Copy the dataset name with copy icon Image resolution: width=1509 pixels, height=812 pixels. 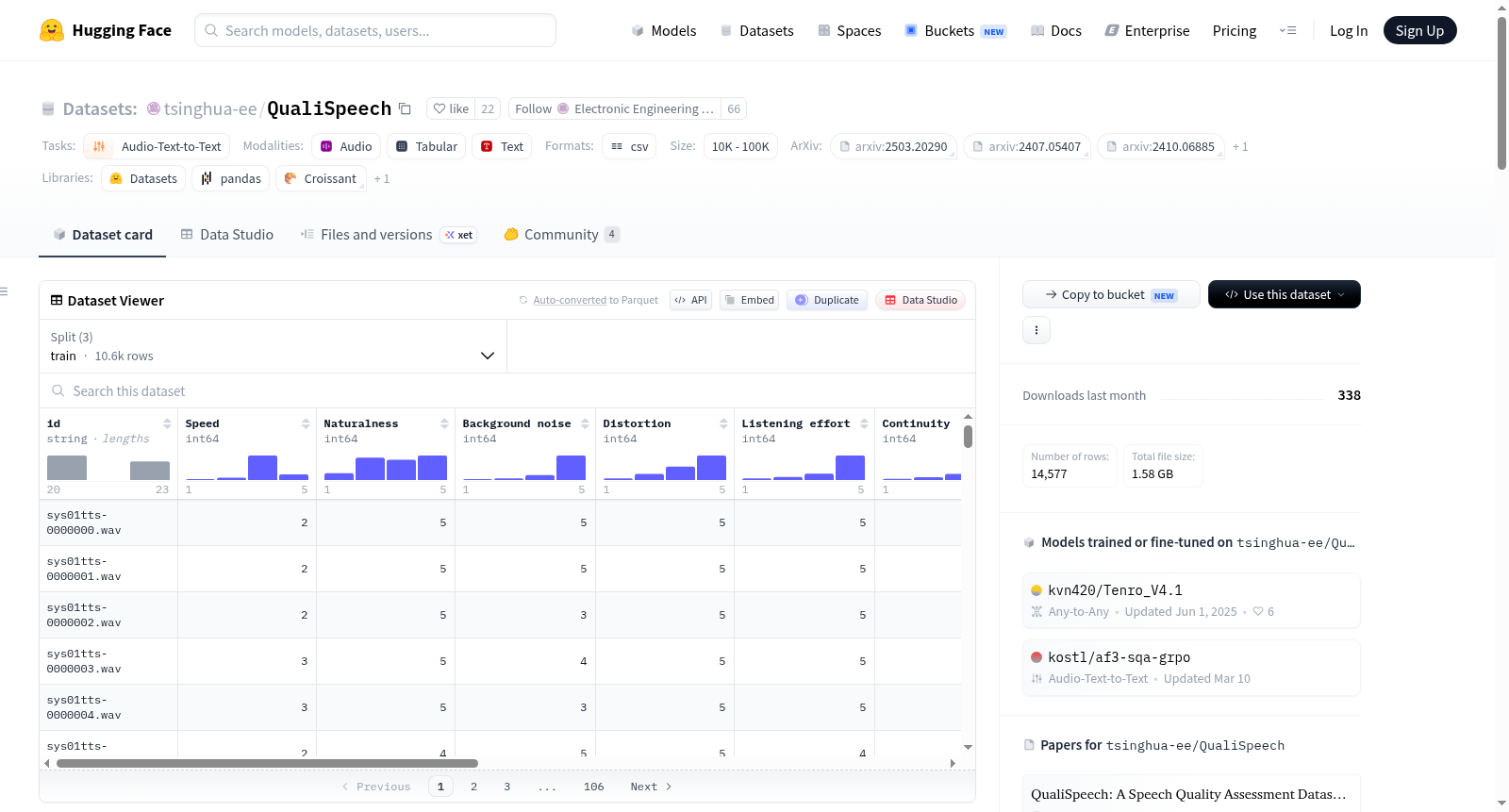405,108
